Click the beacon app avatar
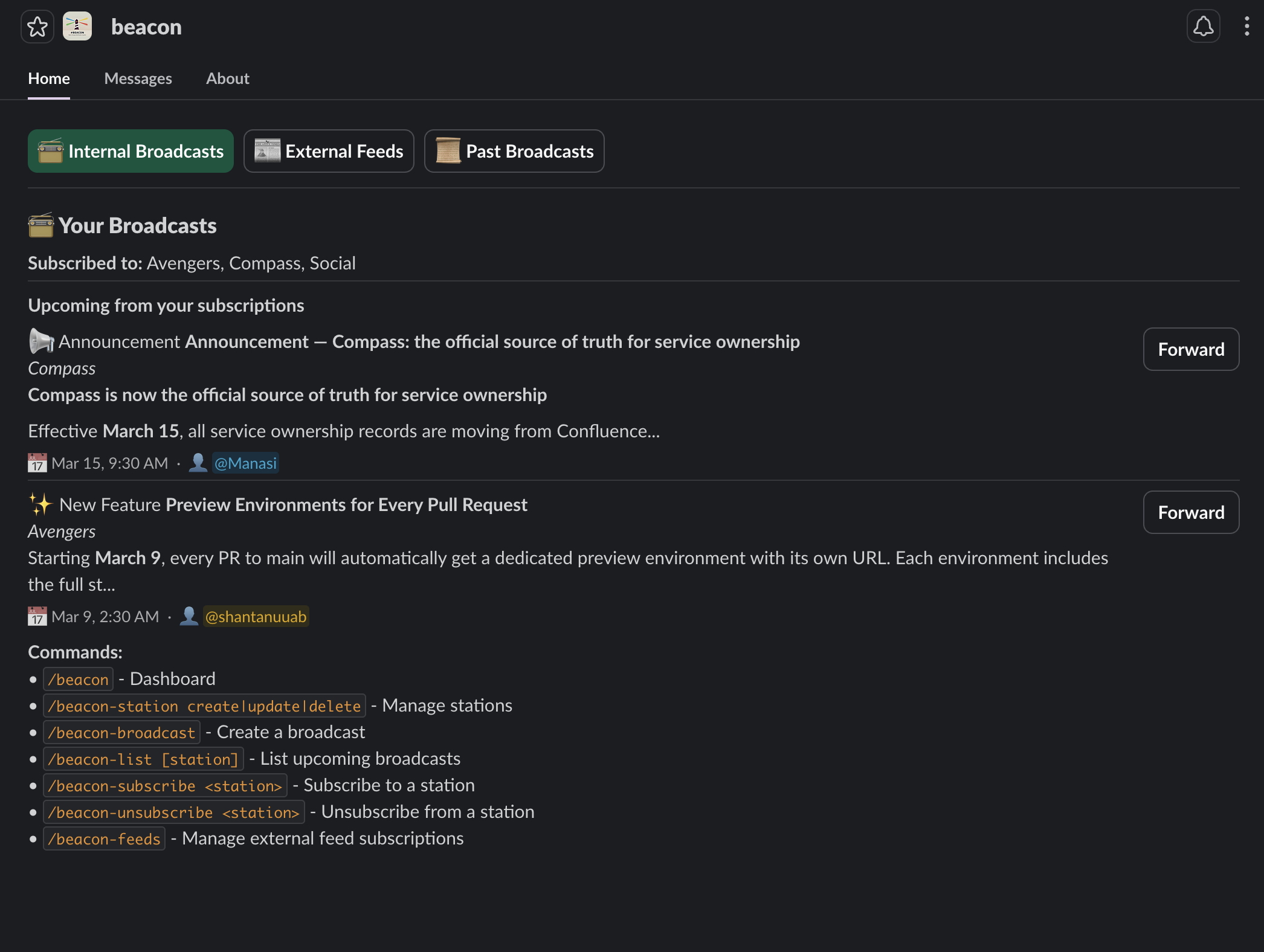The height and width of the screenshot is (952, 1264). pos(77,26)
